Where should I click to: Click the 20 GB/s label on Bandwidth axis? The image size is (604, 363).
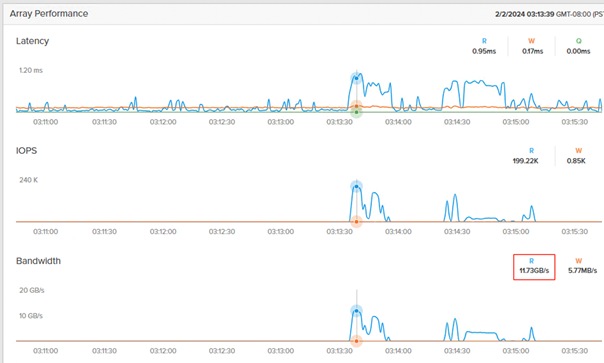click(32, 290)
